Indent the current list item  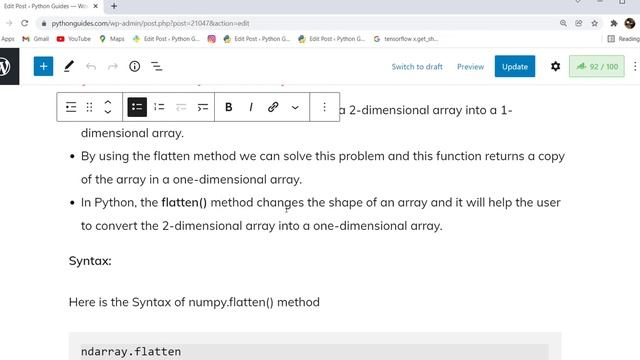pyautogui.click(x=203, y=107)
